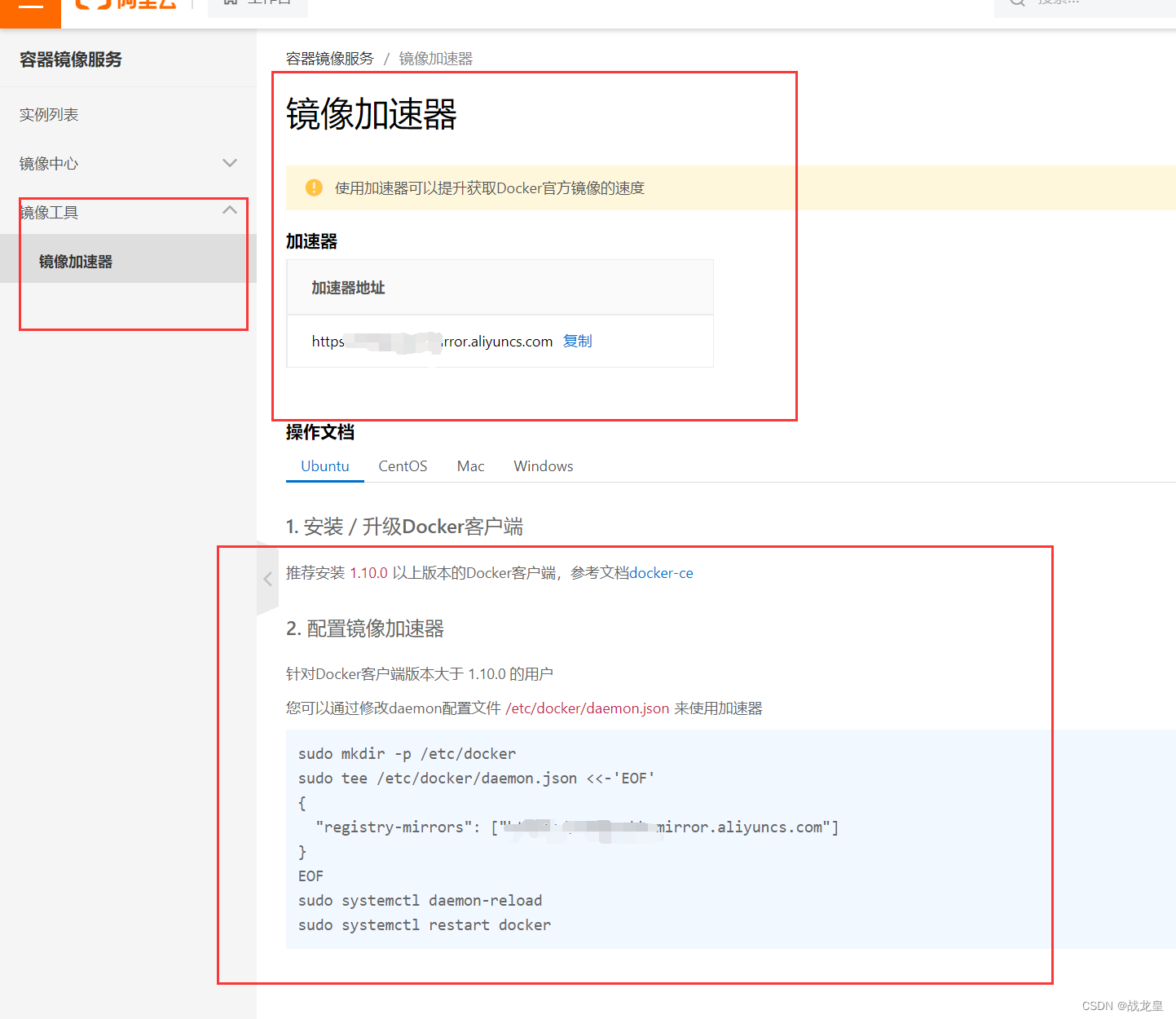
Task: Click the 配置镜像加速器 step heading
Action: pos(365,629)
